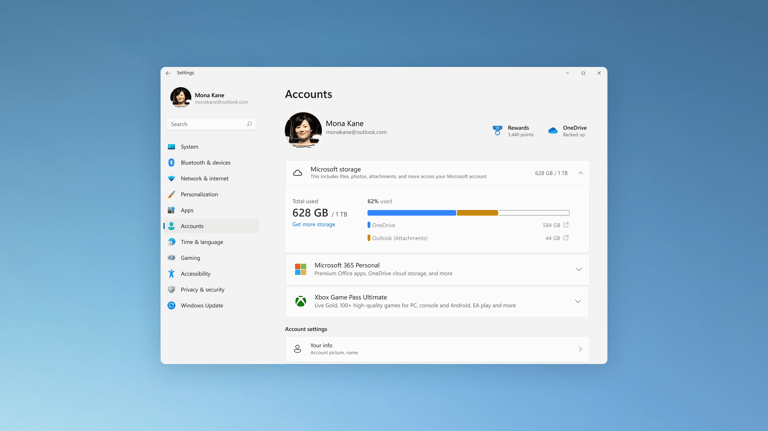768x431 pixels.
Task: Click large Mona Kane profile picture
Action: (x=303, y=130)
